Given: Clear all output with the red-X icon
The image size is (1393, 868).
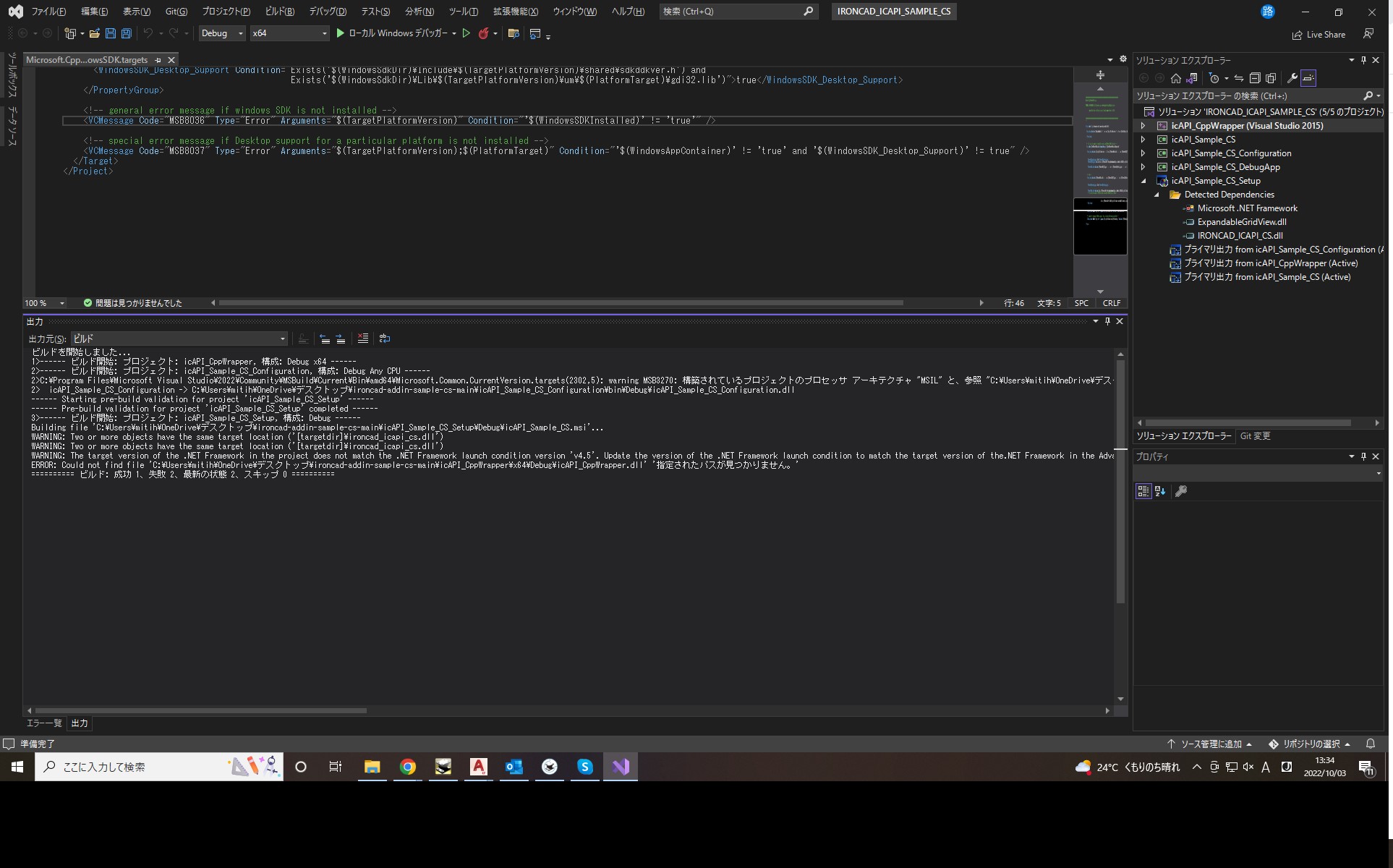Looking at the screenshot, I should pyautogui.click(x=363, y=339).
